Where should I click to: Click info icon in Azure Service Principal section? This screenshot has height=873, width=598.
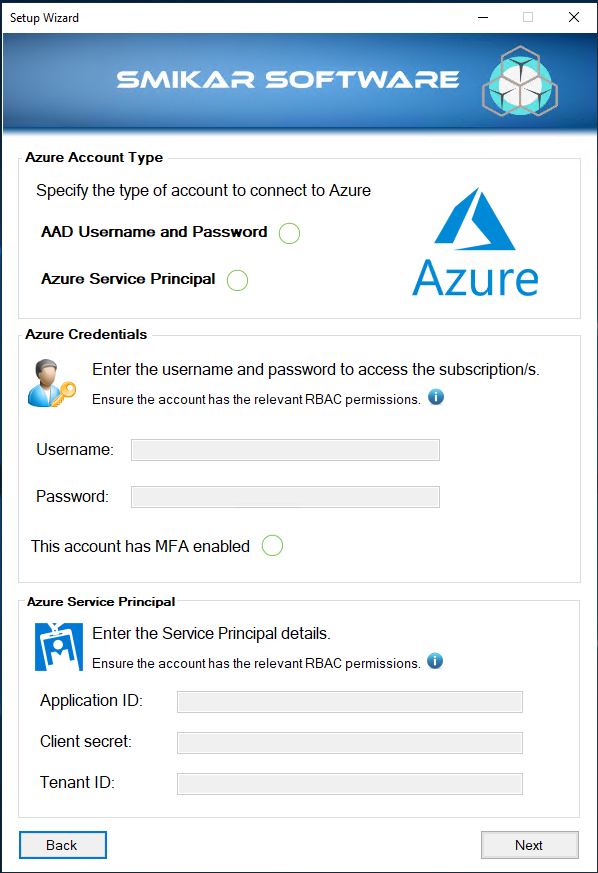[435, 661]
